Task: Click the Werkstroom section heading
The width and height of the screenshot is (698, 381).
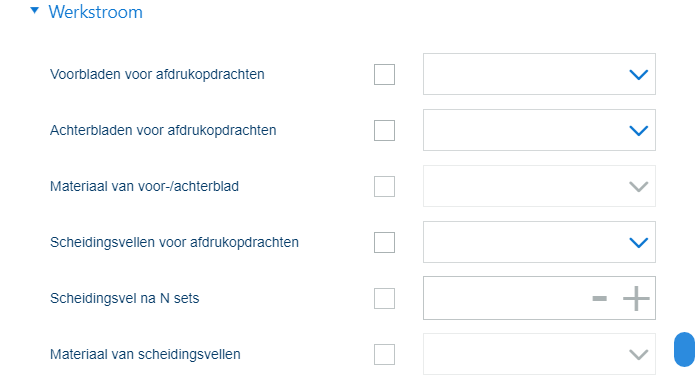Action: coord(95,12)
